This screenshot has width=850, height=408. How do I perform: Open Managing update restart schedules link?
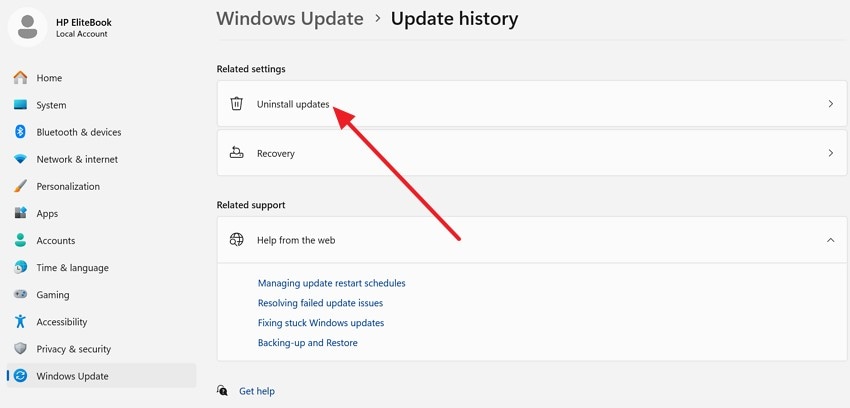(x=332, y=283)
